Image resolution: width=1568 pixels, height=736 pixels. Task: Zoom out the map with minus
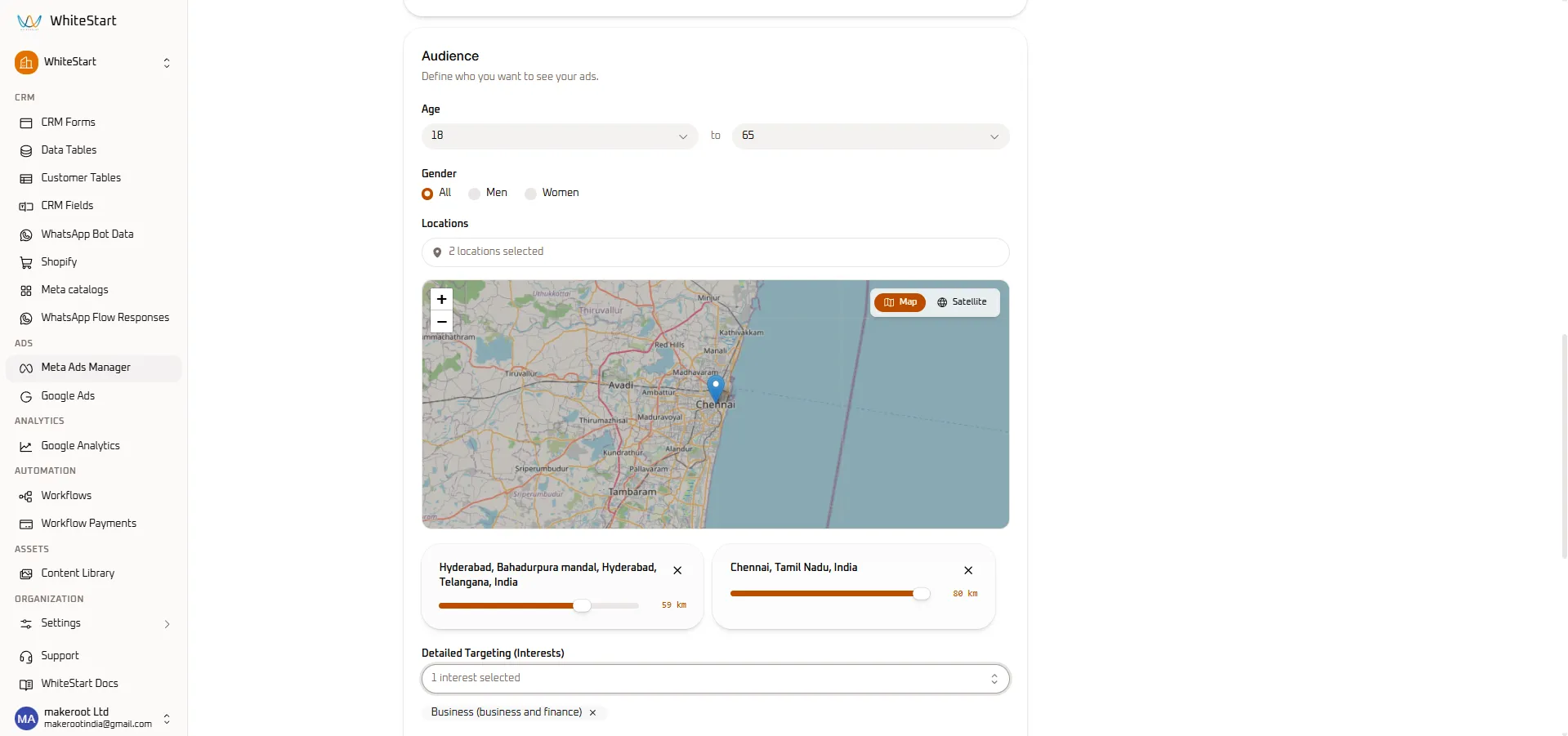(441, 322)
